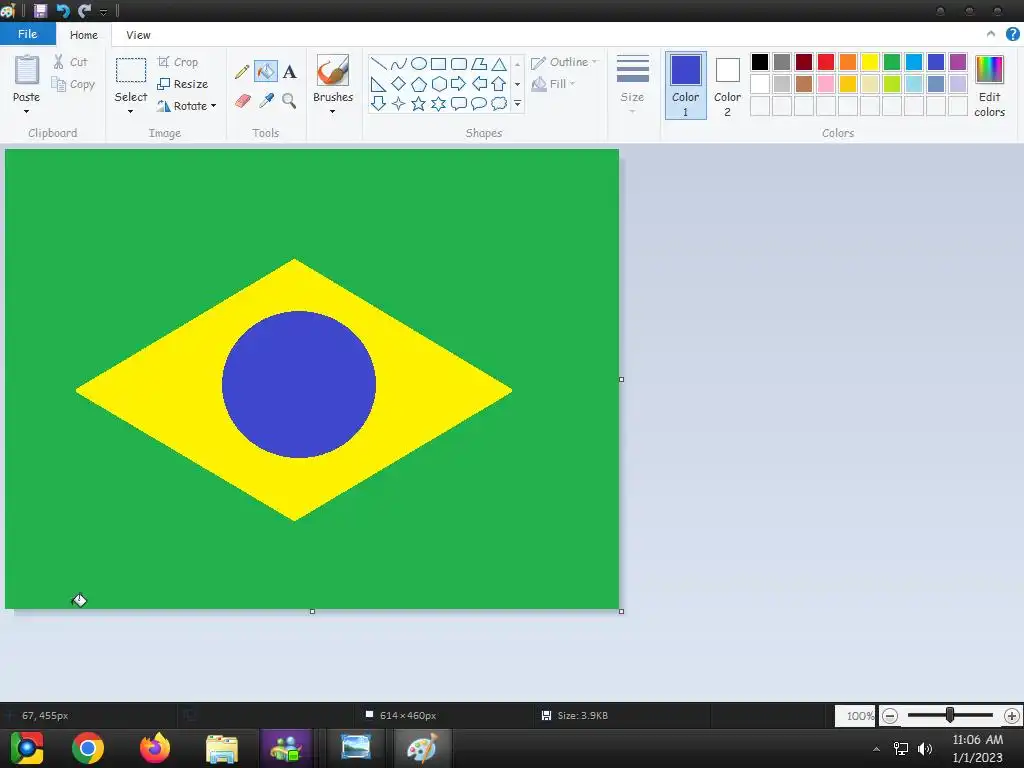Open File Explorer from the taskbar
The image size is (1024, 768).
click(x=222, y=748)
